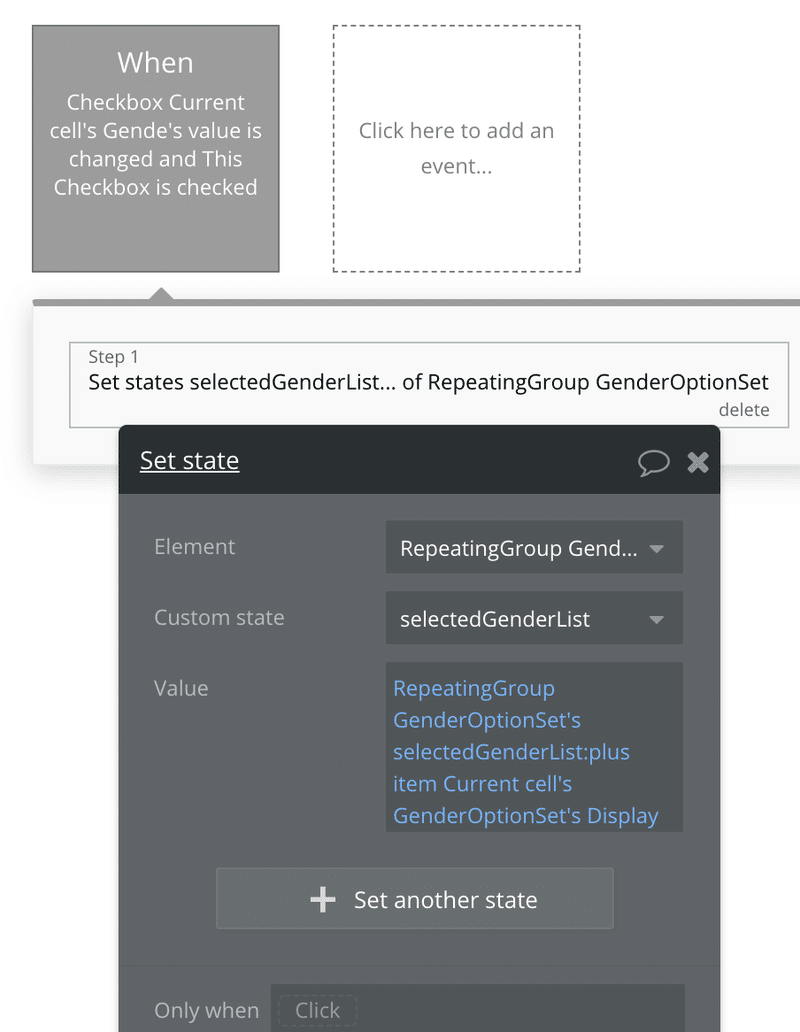
Task: Click here to add an event box
Action: click(457, 149)
